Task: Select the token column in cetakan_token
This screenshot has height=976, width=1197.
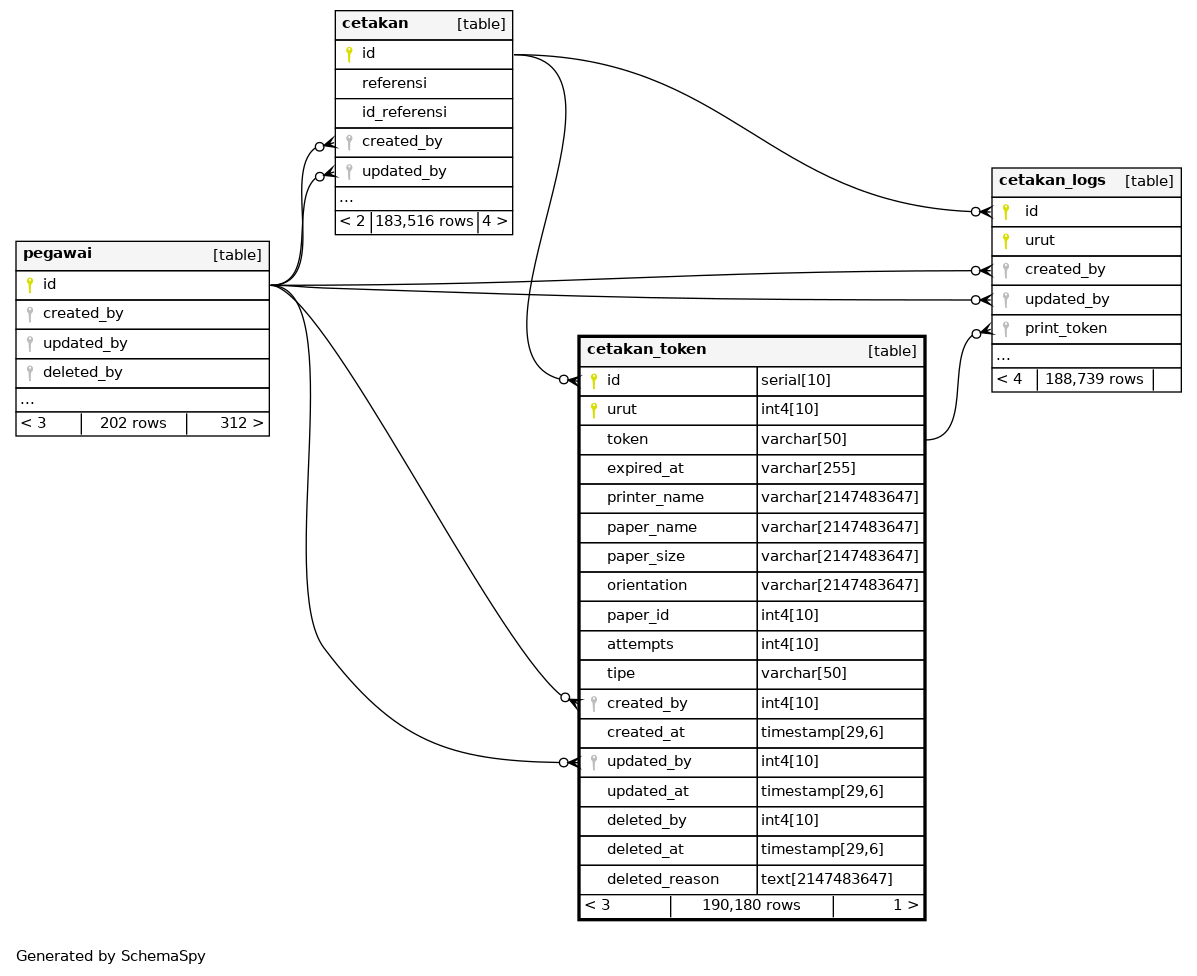Action: 627,439
